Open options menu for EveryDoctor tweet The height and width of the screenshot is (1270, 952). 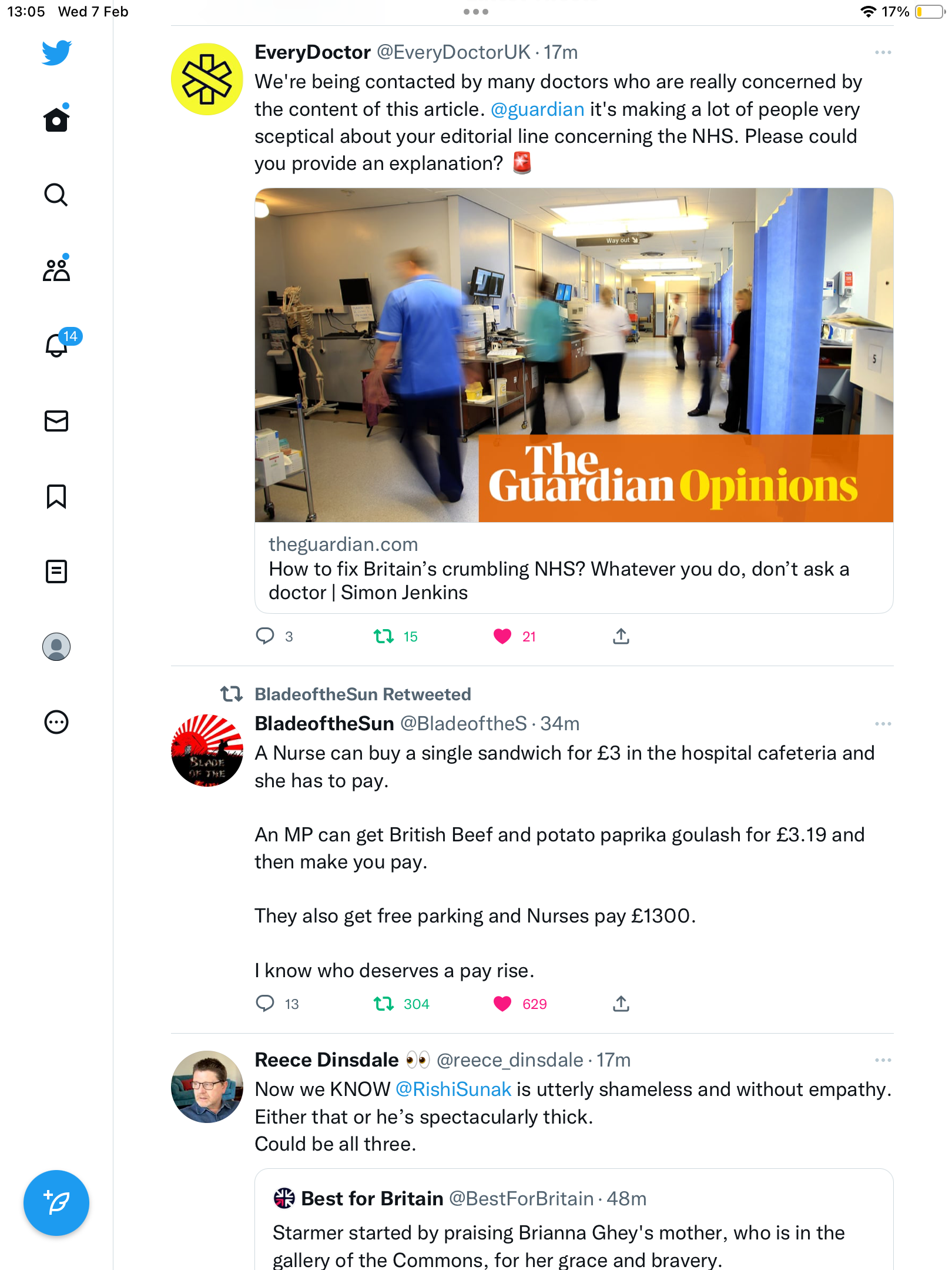pyautogui.click(x=883, y=53)
